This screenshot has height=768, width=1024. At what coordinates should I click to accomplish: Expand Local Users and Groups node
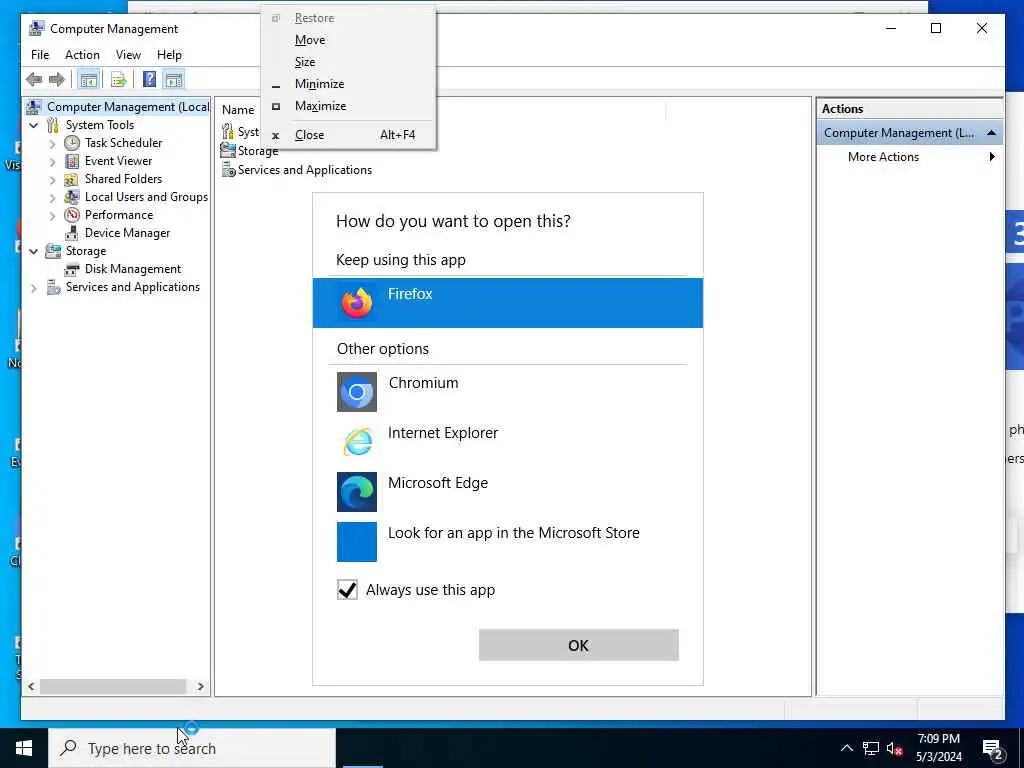pos(52,197)
